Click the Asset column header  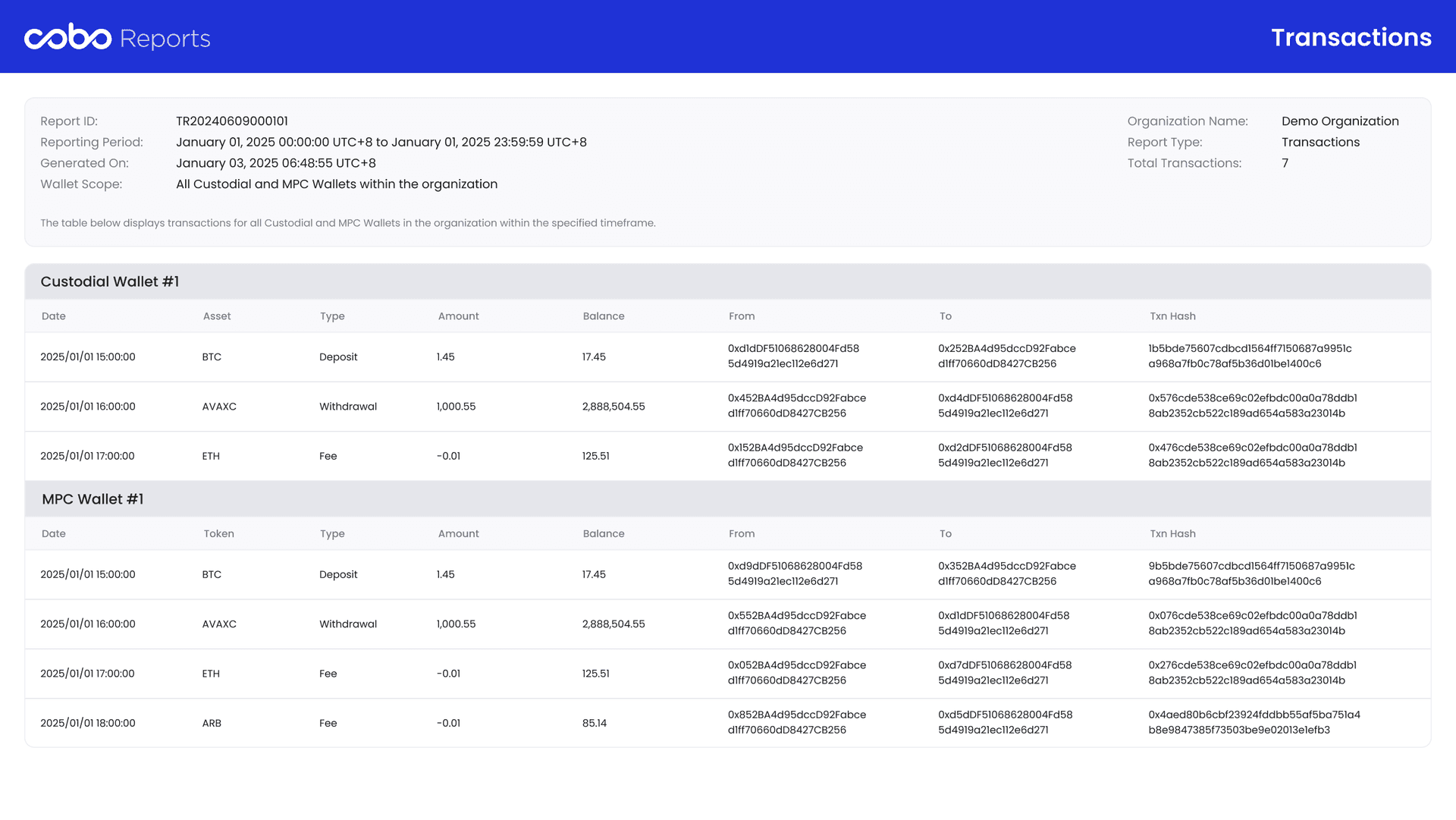(217, 316)
